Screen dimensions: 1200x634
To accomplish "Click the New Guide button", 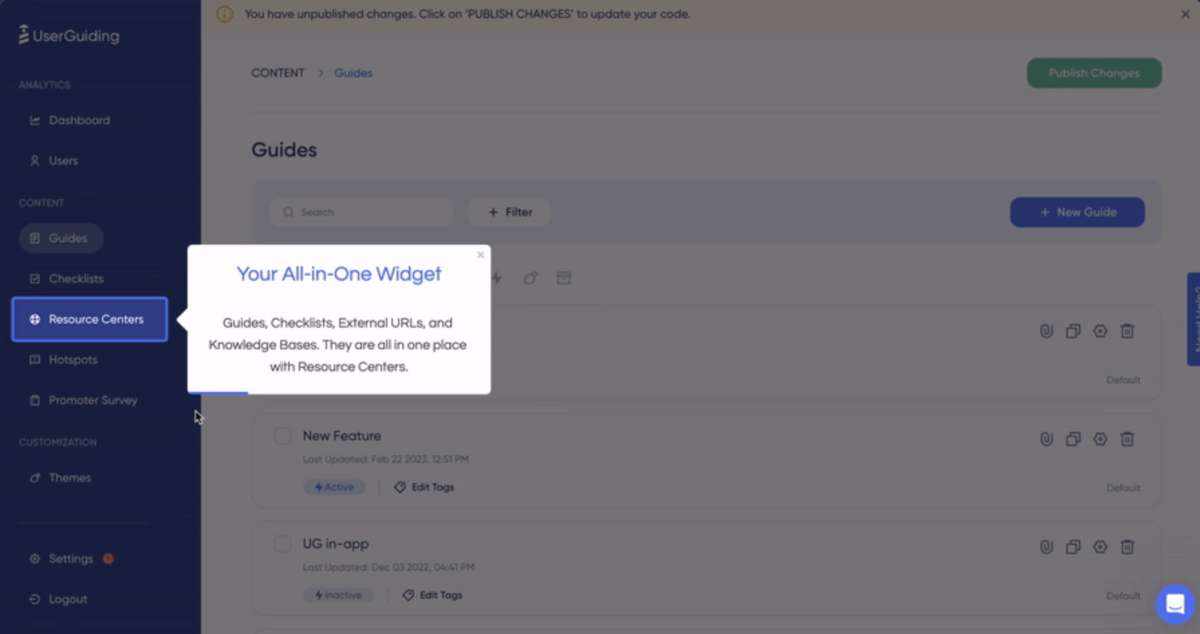I will [x=1077, y=212].
